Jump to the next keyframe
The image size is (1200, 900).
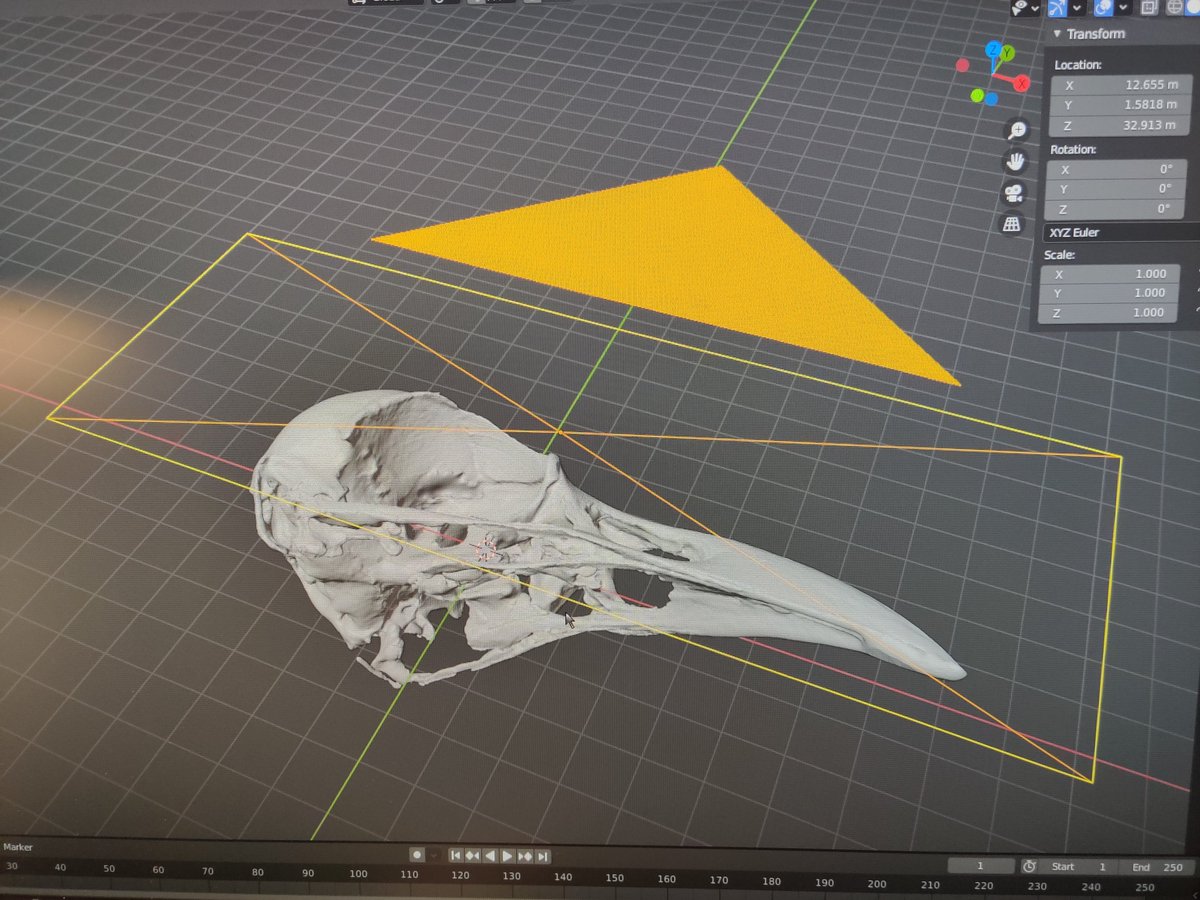525,856
